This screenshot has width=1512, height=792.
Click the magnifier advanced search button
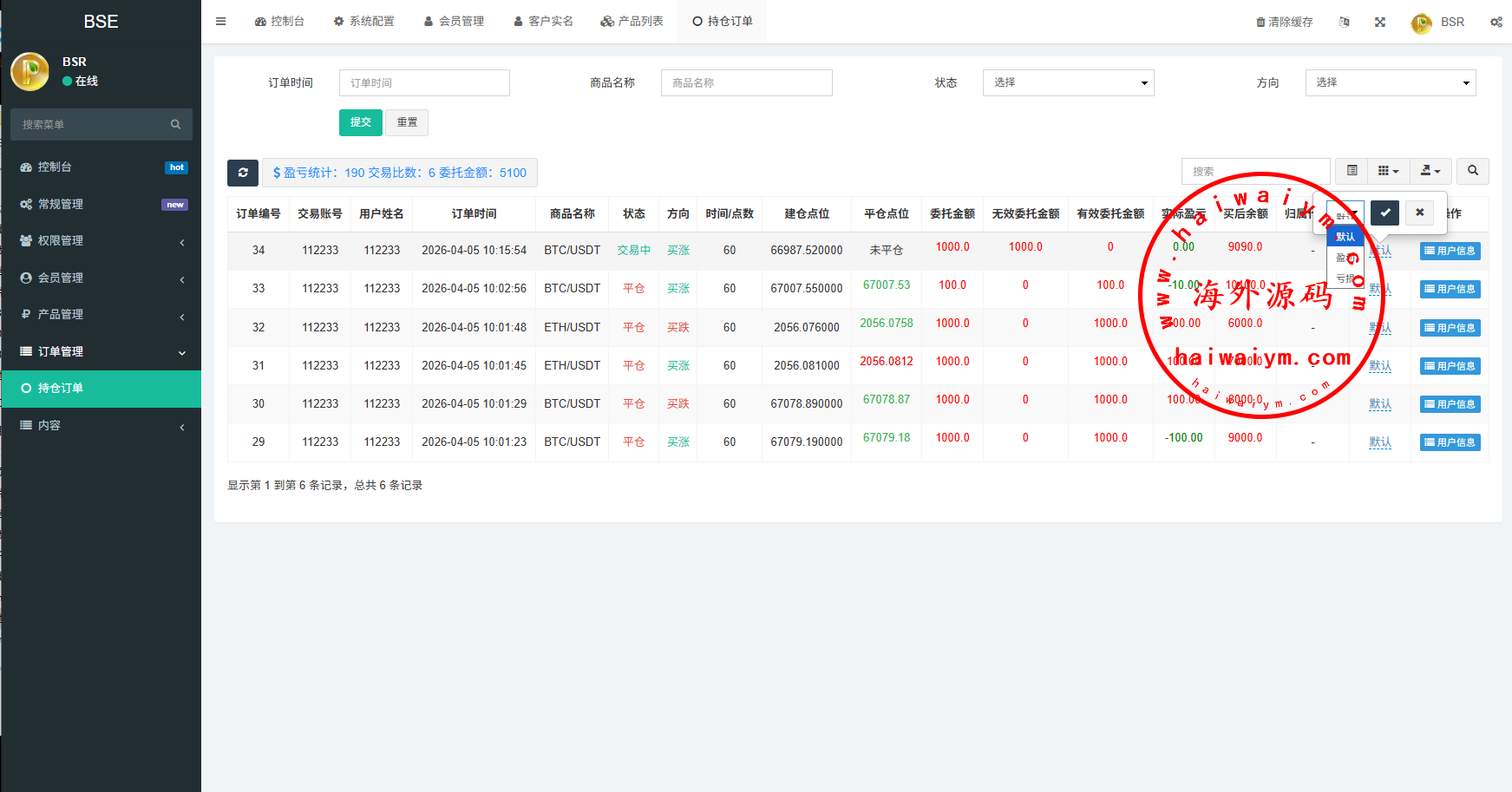click(x=1472, y=171)
